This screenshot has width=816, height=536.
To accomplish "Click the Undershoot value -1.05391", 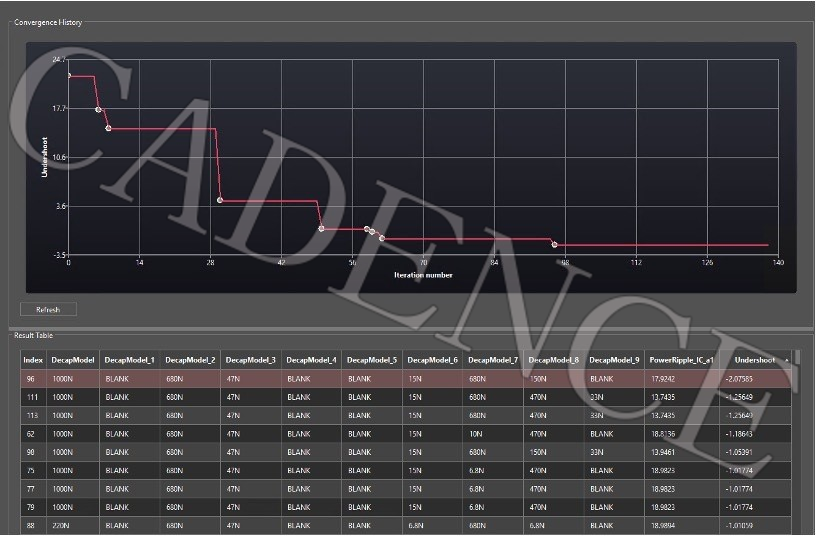I will [739, 452].
